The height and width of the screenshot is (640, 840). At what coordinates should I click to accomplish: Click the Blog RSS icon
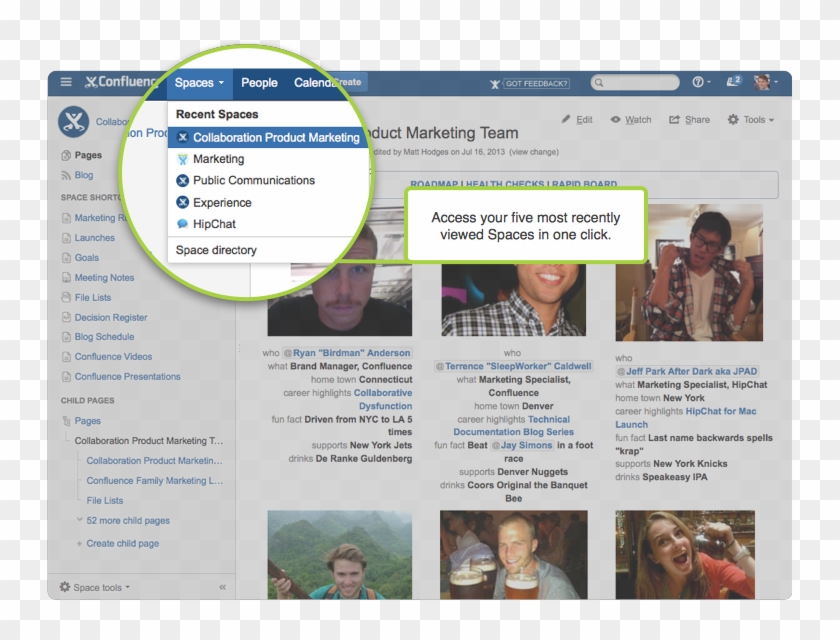pos(66,175)
